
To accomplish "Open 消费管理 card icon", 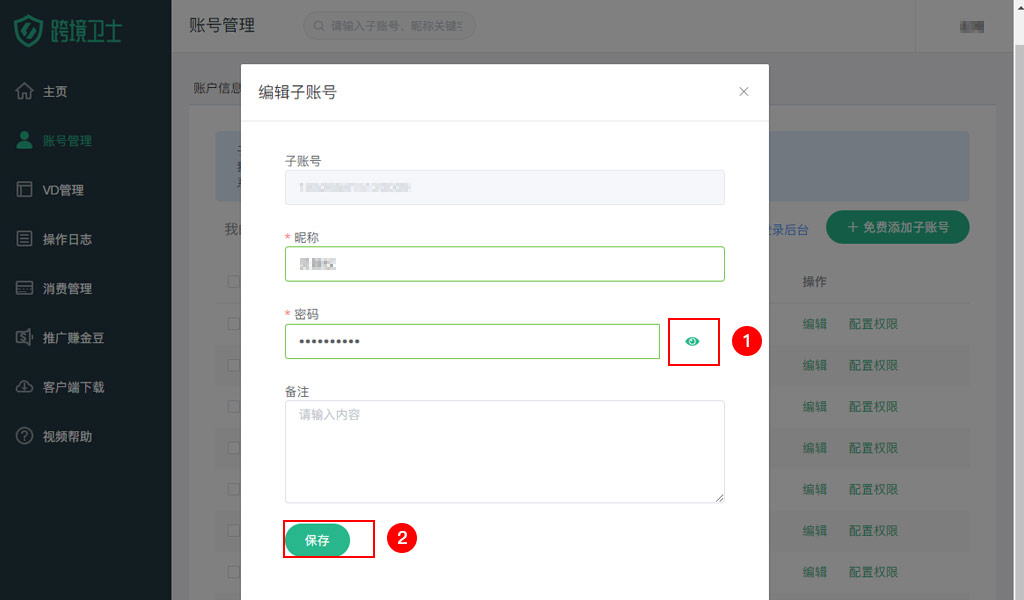I will coord(24,288).
